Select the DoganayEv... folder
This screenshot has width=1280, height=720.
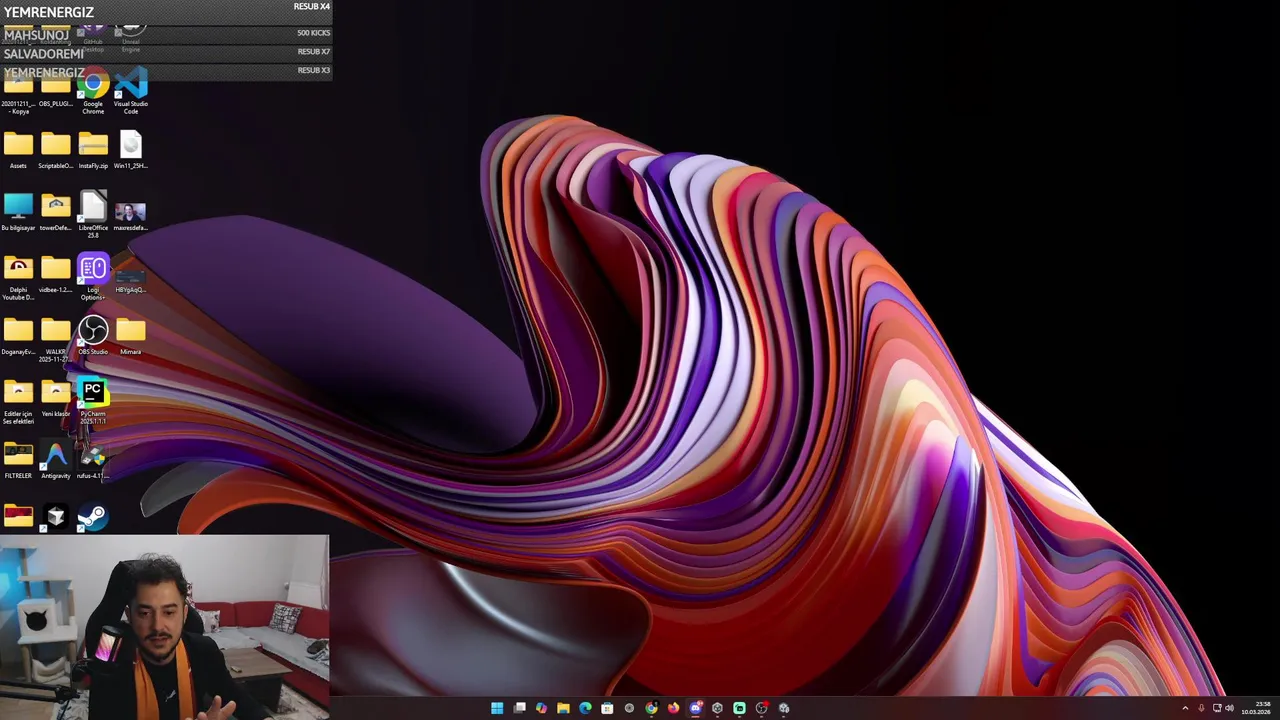tap(18, 336)
